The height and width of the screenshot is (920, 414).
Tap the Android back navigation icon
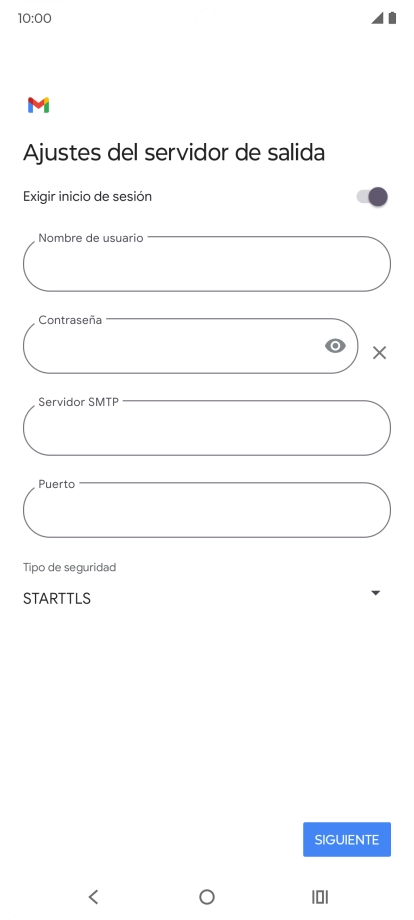[x=93, y=897]
